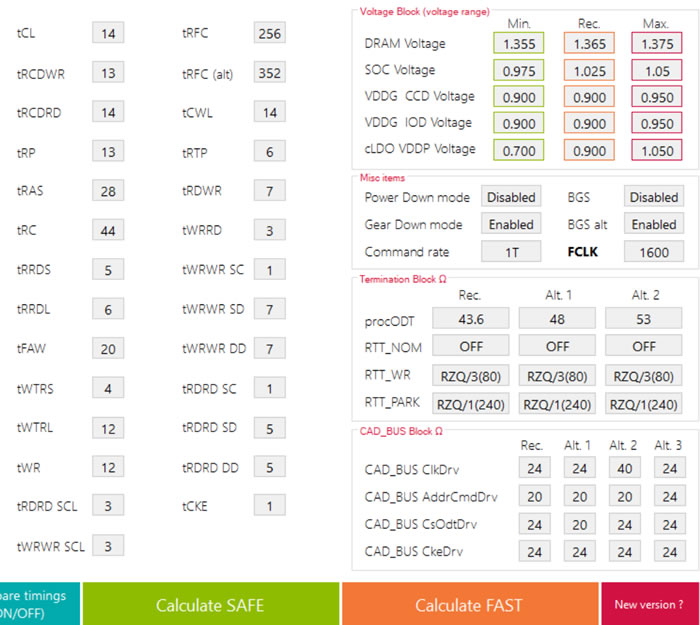700x625 pixels.
Task: Select the FCLK value 1600
Action: point(654,252)
